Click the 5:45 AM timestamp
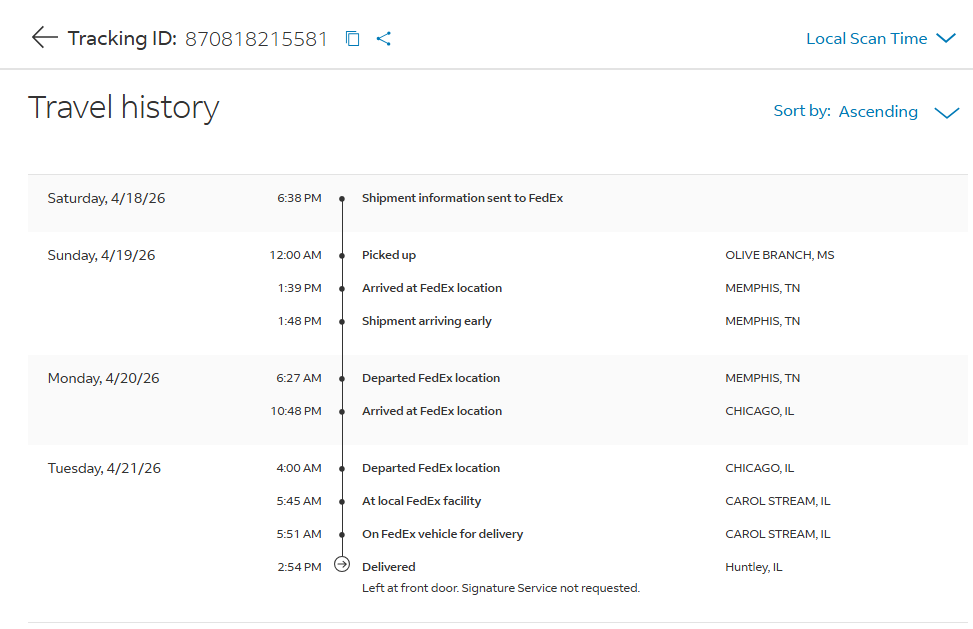Screen dimensions: 973x629 pos(299,501)
